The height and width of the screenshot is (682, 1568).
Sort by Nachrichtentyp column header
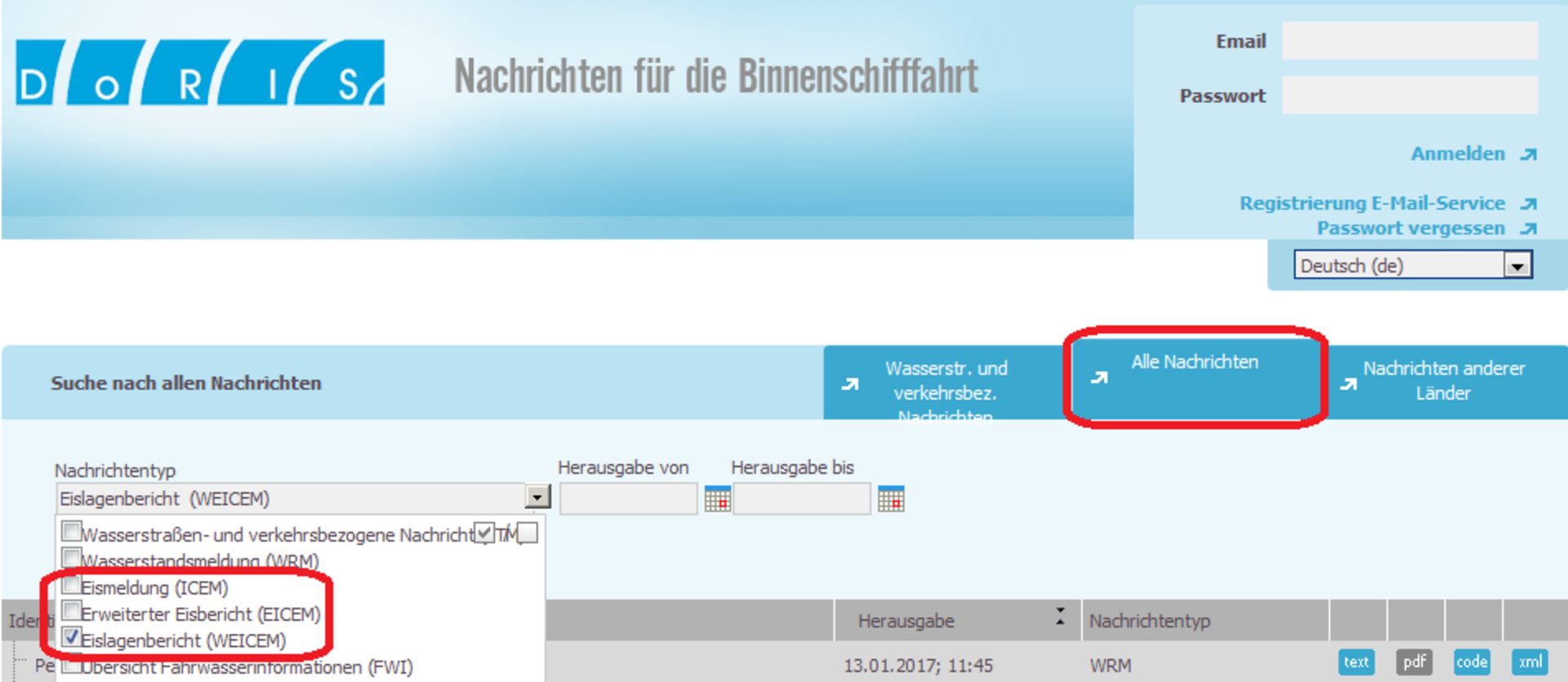point(1150,621)
